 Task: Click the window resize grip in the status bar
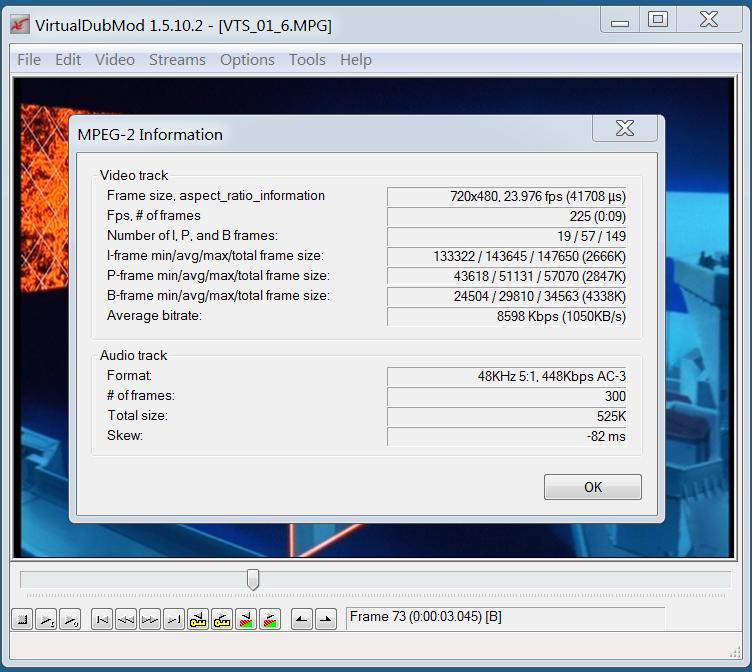point(735,652)
